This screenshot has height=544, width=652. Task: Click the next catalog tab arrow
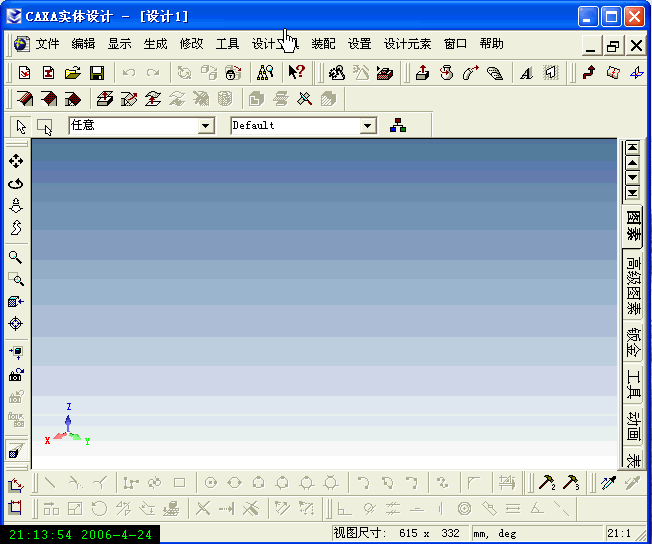coord(632,178)
